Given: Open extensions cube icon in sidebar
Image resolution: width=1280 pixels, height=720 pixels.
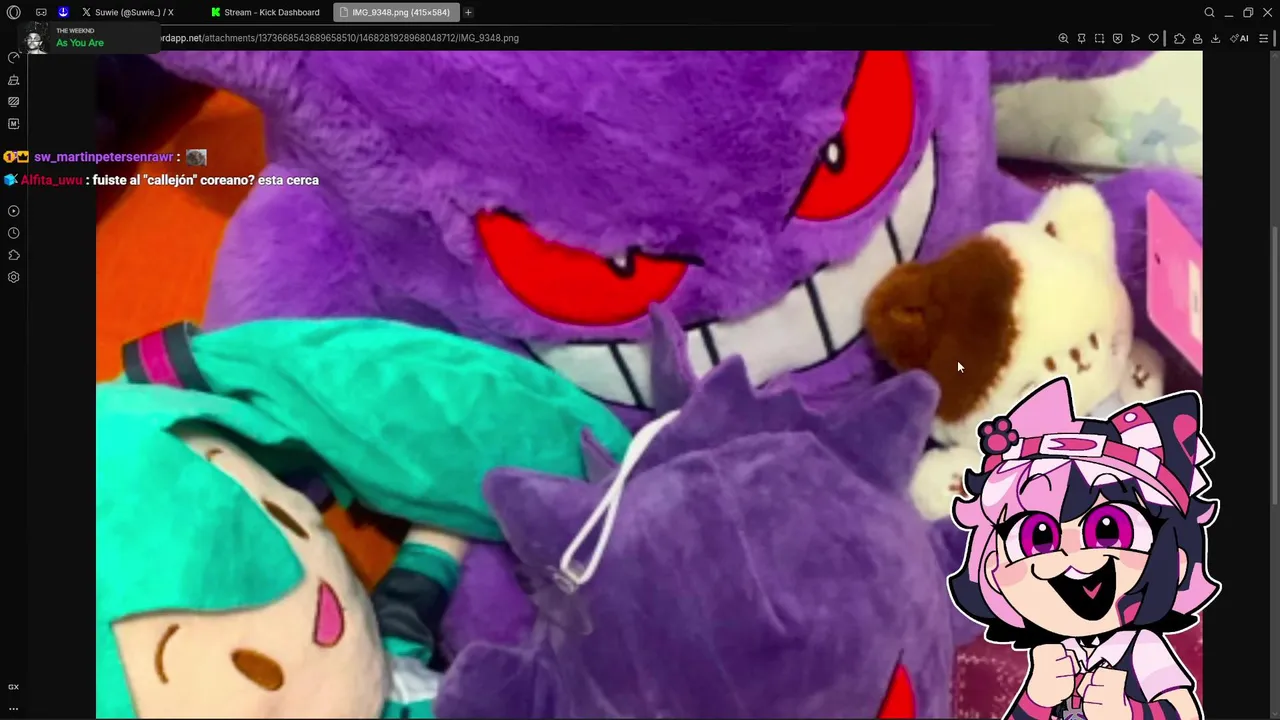Looking at the screenshot, I should [x=13, y=255].
